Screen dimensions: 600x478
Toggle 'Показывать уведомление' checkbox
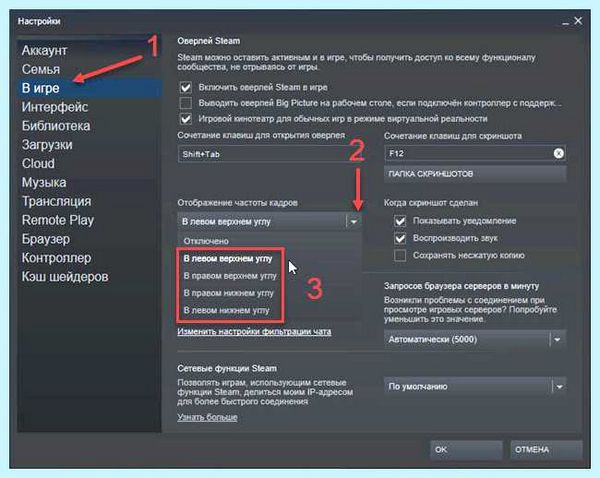coord(400,221)
